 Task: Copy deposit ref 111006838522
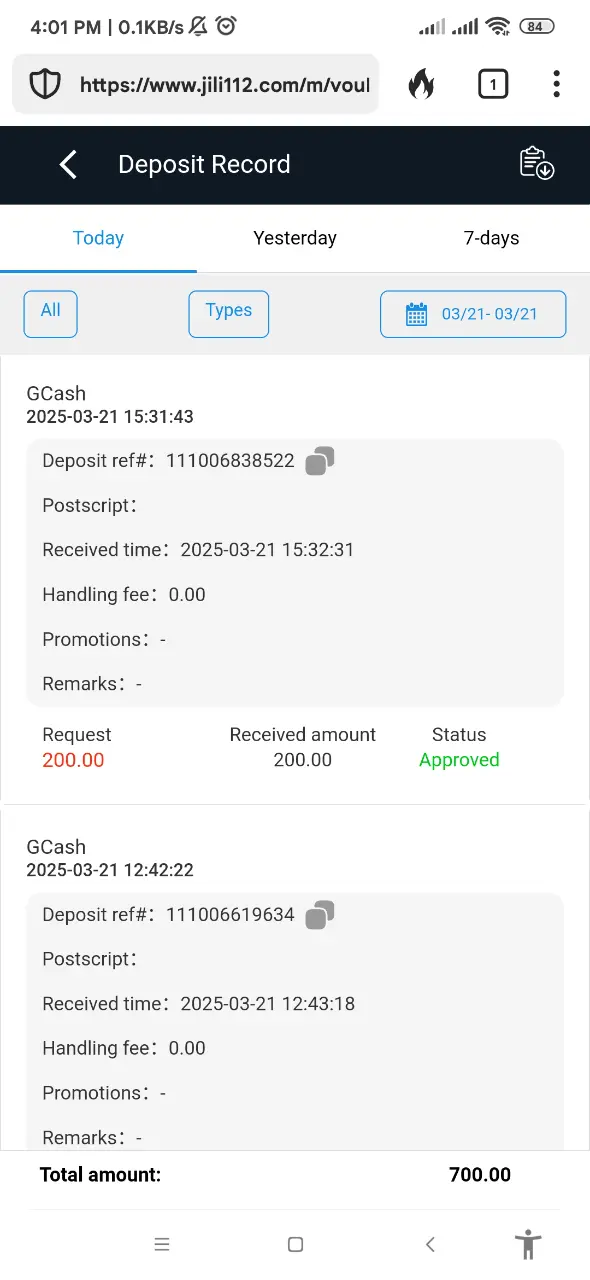coord(320,461)
